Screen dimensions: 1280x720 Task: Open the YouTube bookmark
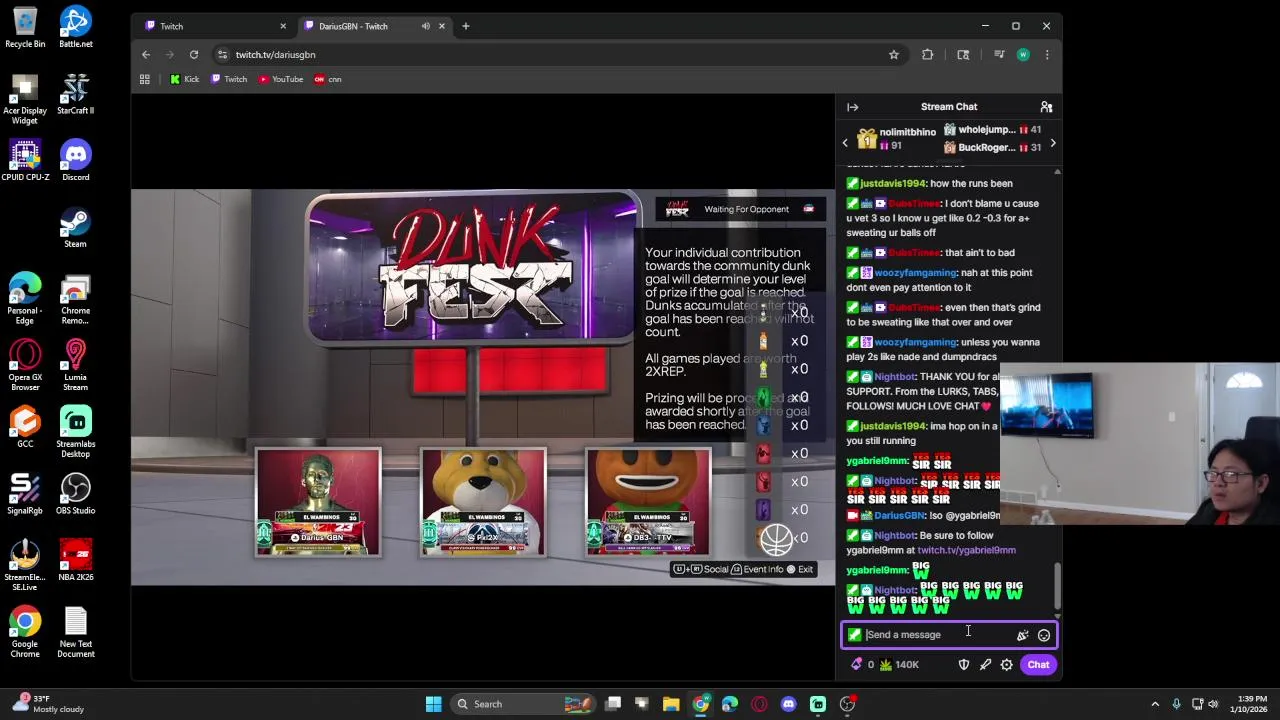coord(281,79)
